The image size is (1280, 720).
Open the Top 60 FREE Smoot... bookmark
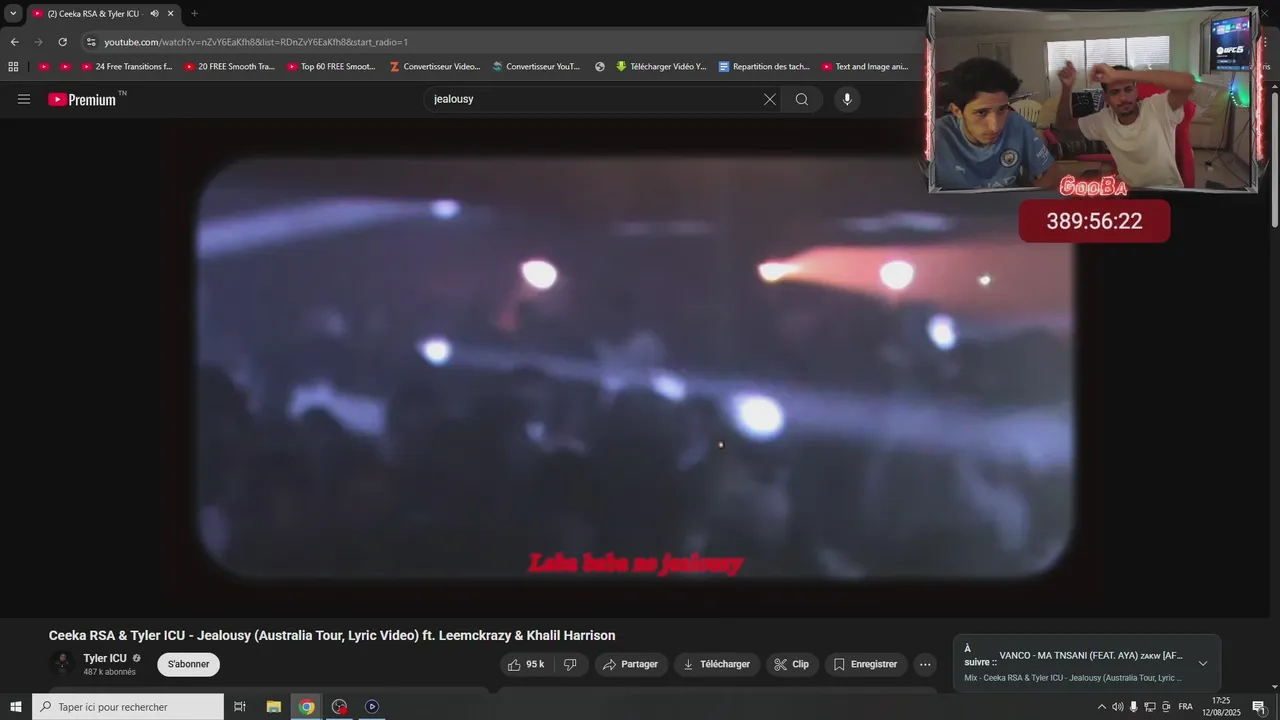coord(332,67)
